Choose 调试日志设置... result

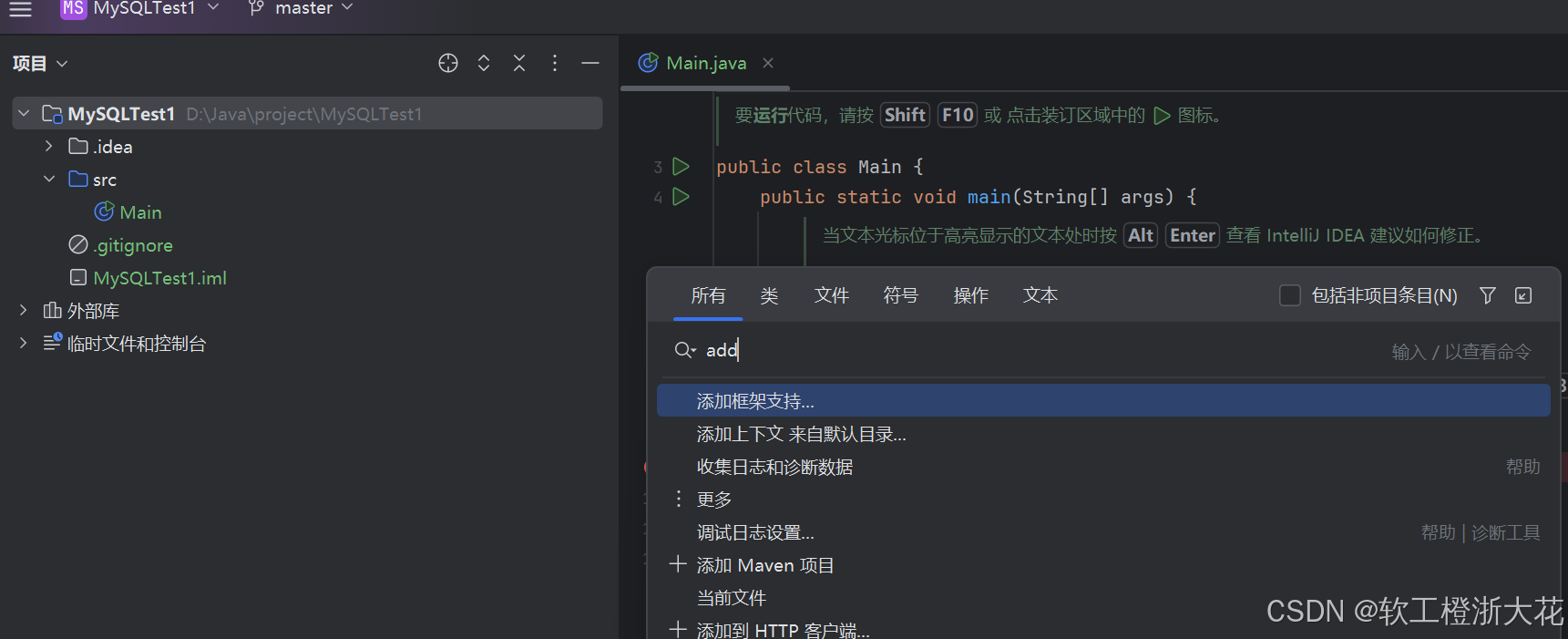click(1103, 532)
